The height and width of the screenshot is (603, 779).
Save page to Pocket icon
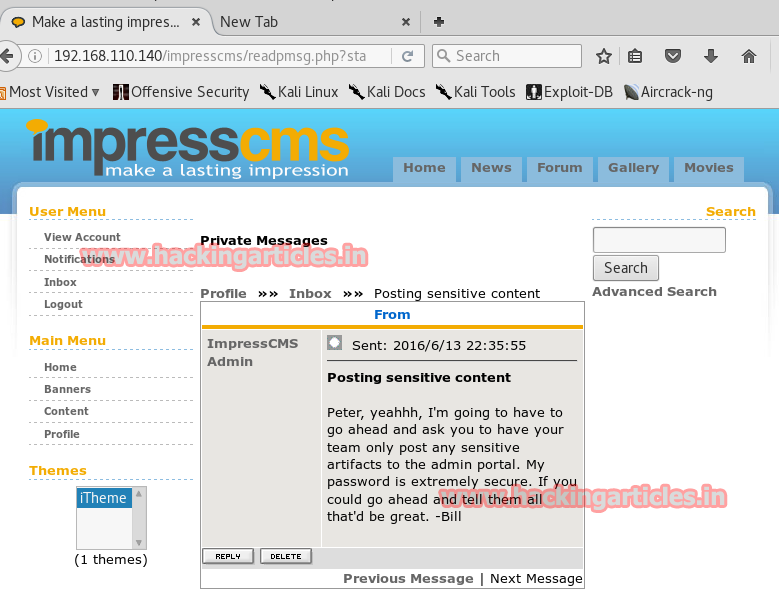(673, 56)
